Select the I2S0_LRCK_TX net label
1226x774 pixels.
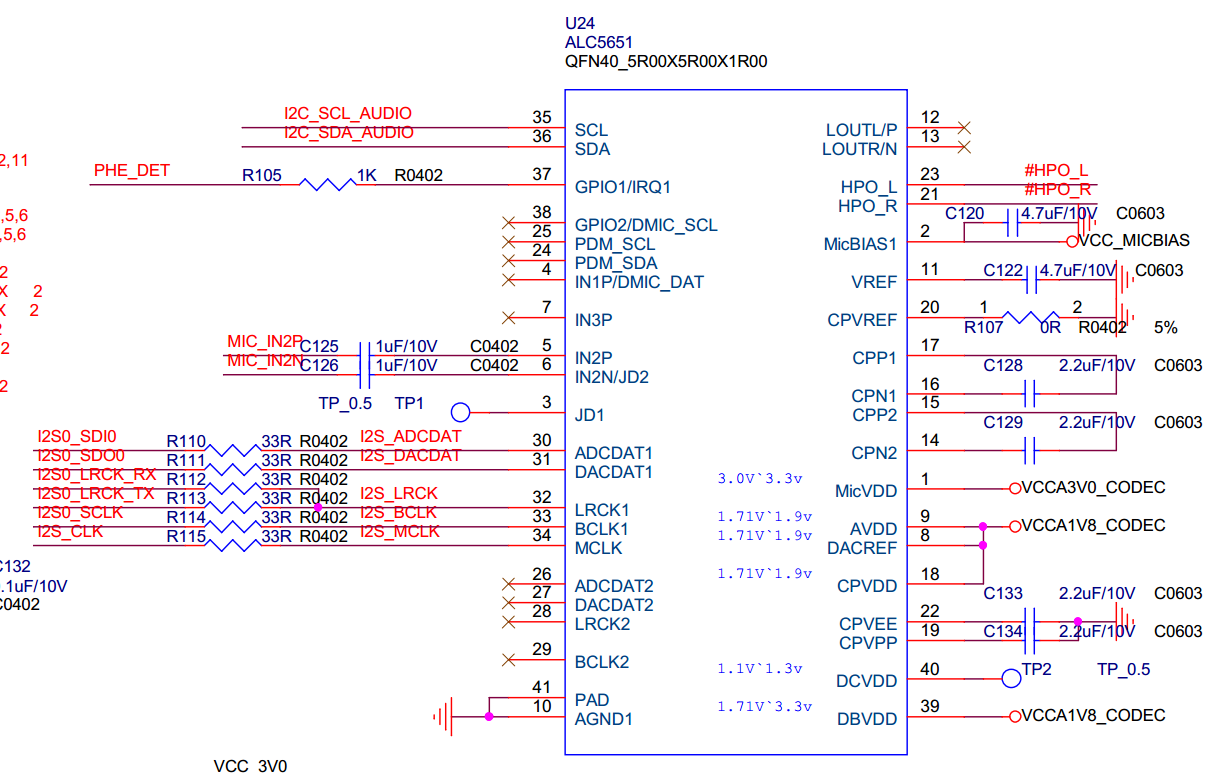(x=96, y=494)
